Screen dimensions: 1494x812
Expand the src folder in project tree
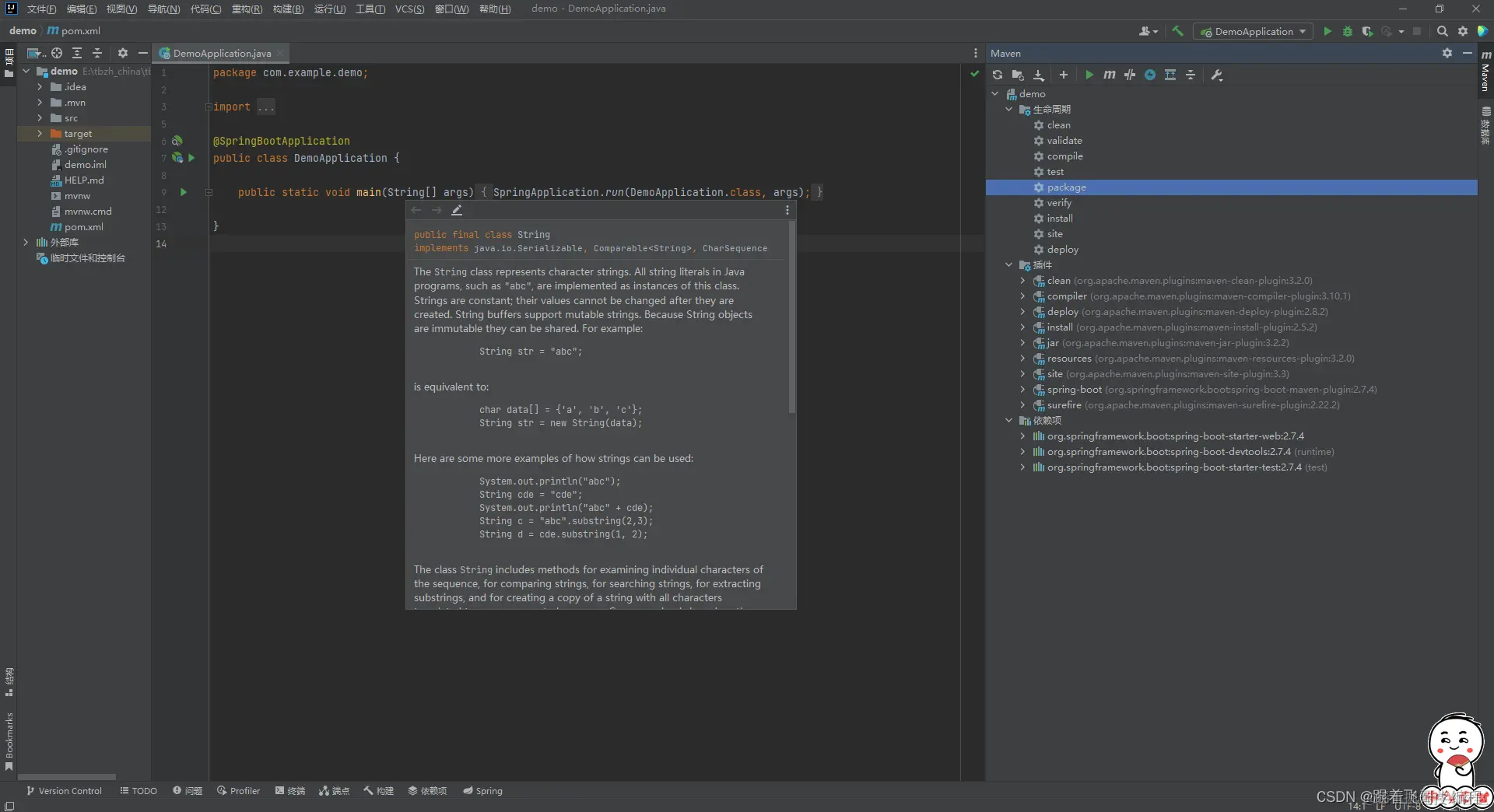[40, 118]
